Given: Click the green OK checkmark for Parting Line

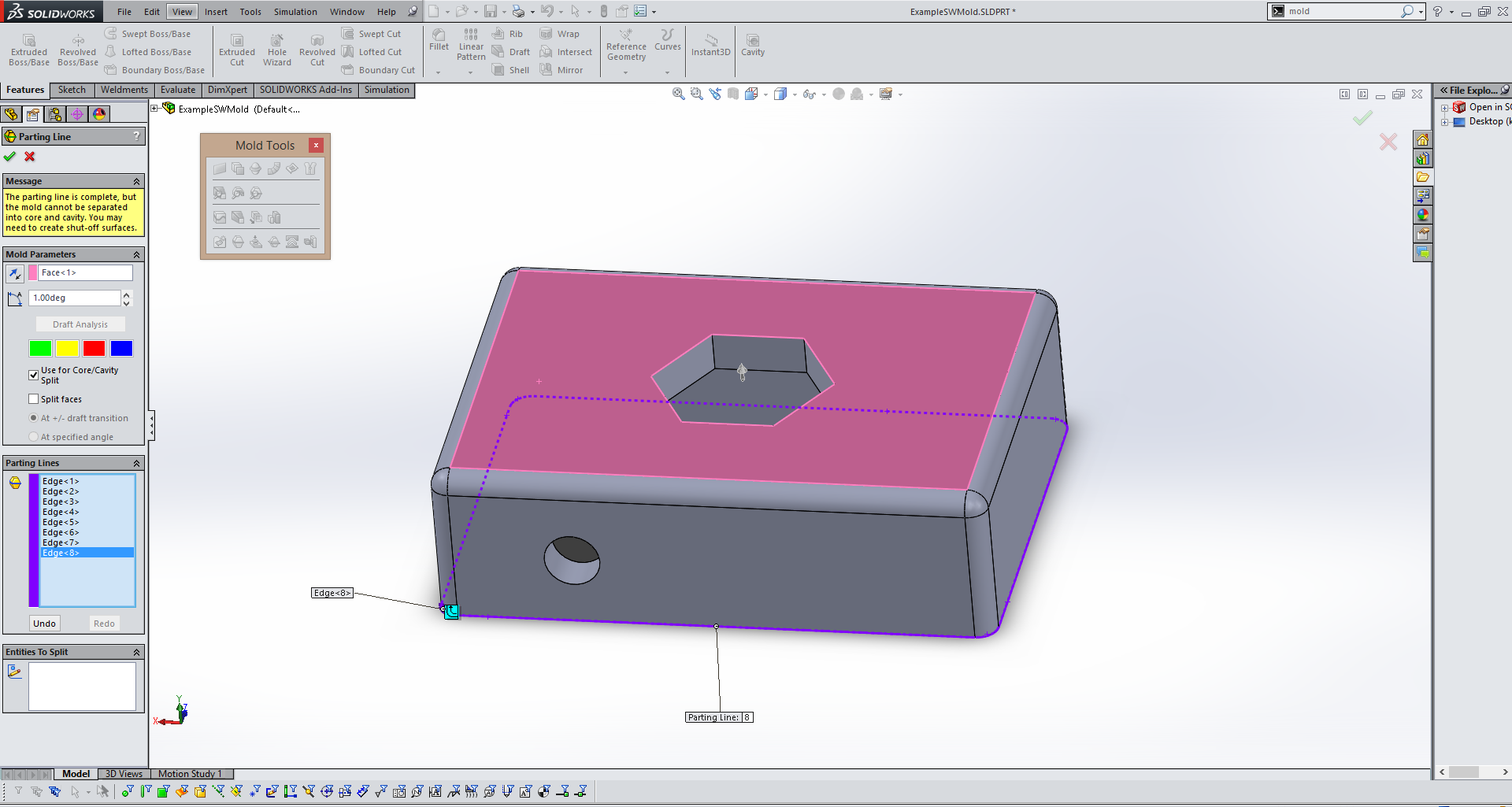Looking at the screenshot, I should click(9, 157).
